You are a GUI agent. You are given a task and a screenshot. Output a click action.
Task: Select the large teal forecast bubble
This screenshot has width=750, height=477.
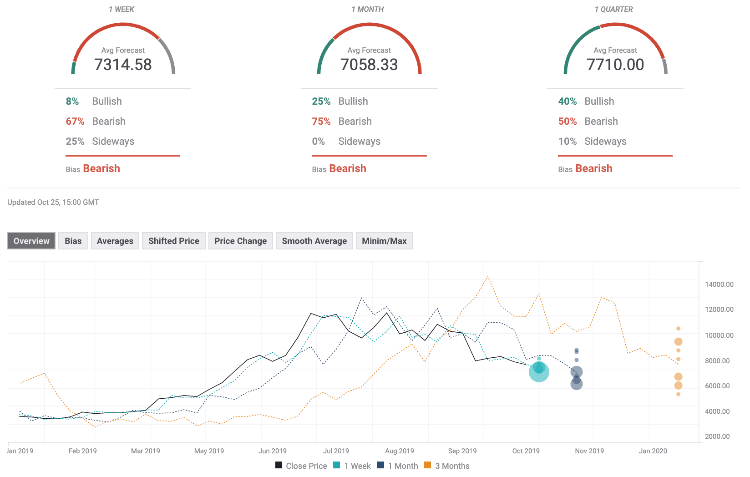539,372
